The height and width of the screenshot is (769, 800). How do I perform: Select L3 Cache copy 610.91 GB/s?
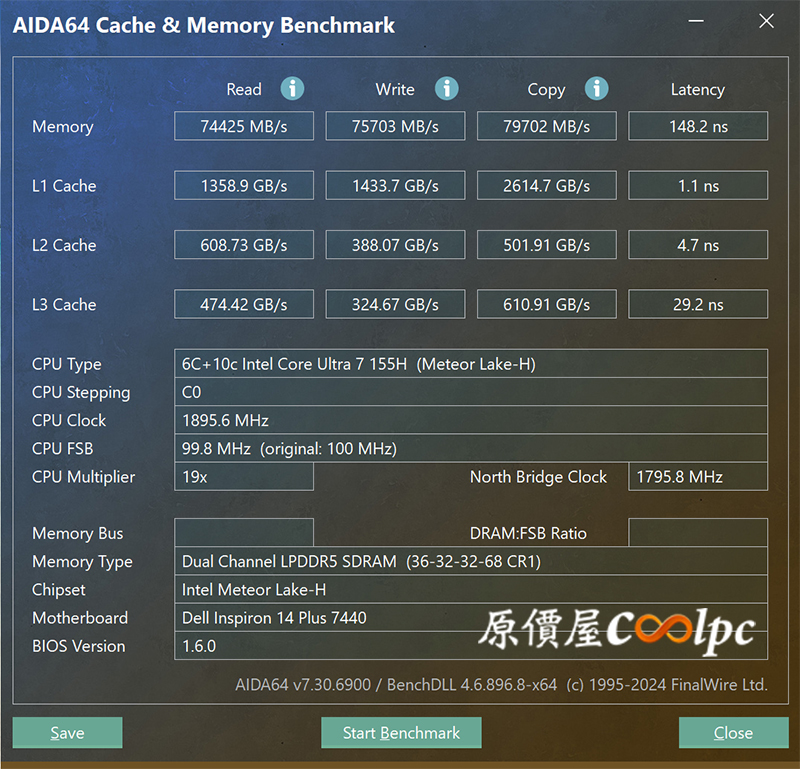coord(546,304)
